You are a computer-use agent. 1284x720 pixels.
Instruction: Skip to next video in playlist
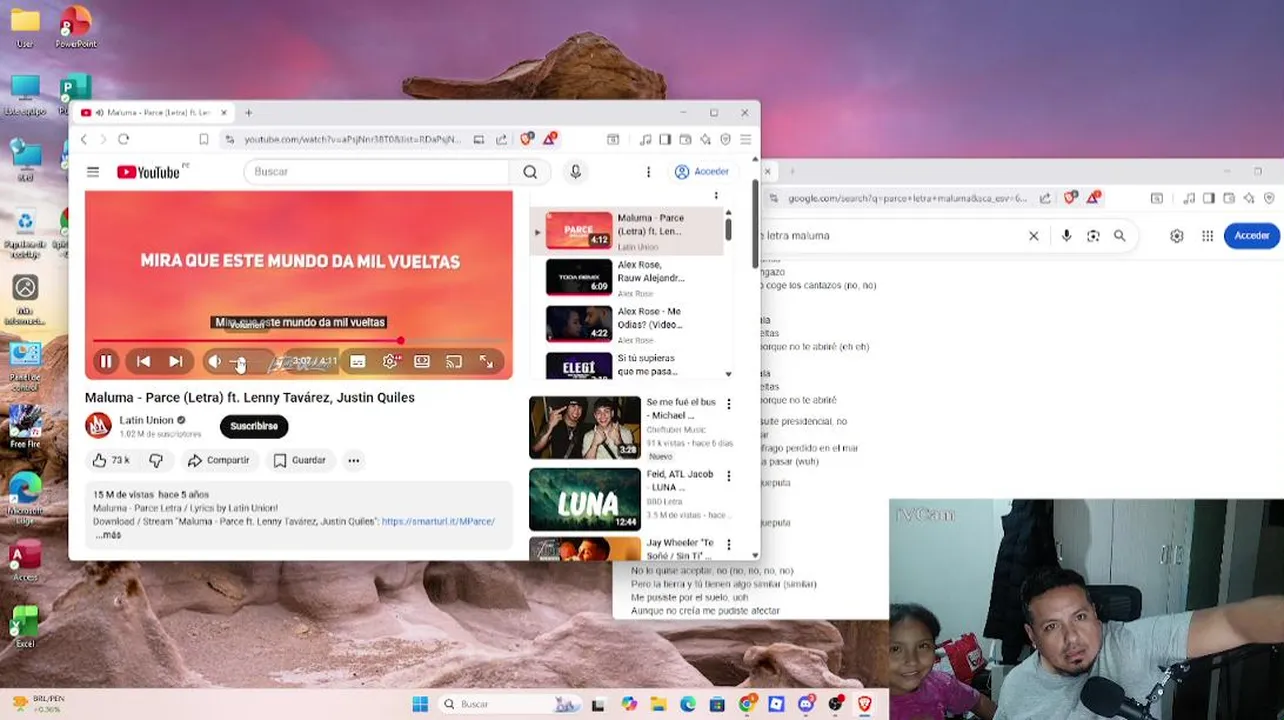click(x=176, y=362)
